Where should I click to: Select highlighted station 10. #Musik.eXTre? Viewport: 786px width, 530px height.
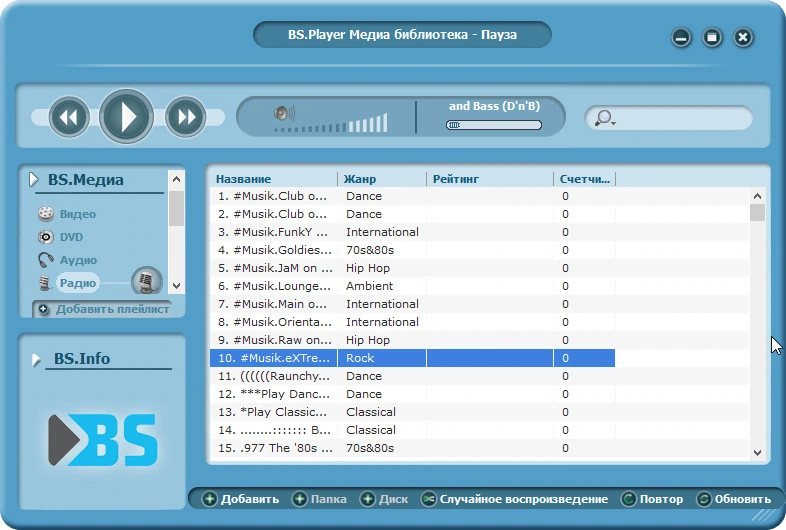pos(412,358)
